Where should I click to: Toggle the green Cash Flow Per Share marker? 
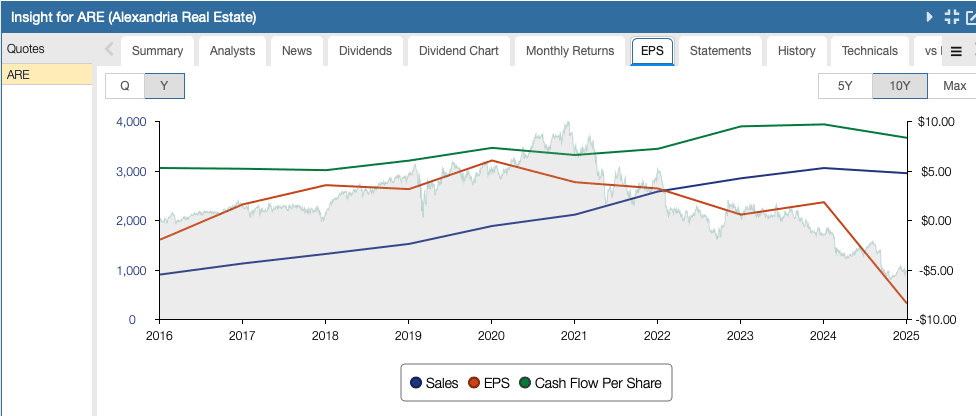(x=525, y=382)
